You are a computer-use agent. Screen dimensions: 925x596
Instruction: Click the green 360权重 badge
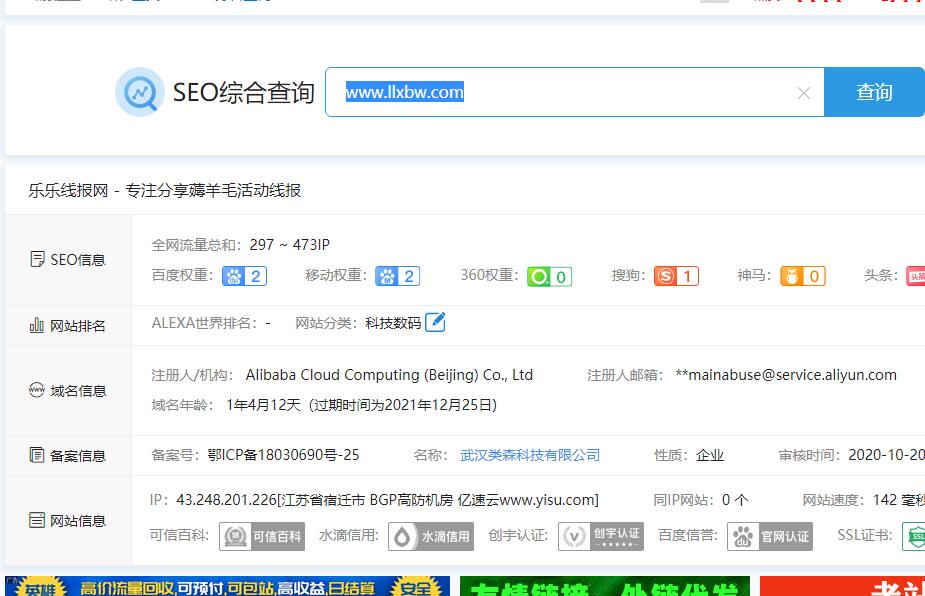pos(548,276)
